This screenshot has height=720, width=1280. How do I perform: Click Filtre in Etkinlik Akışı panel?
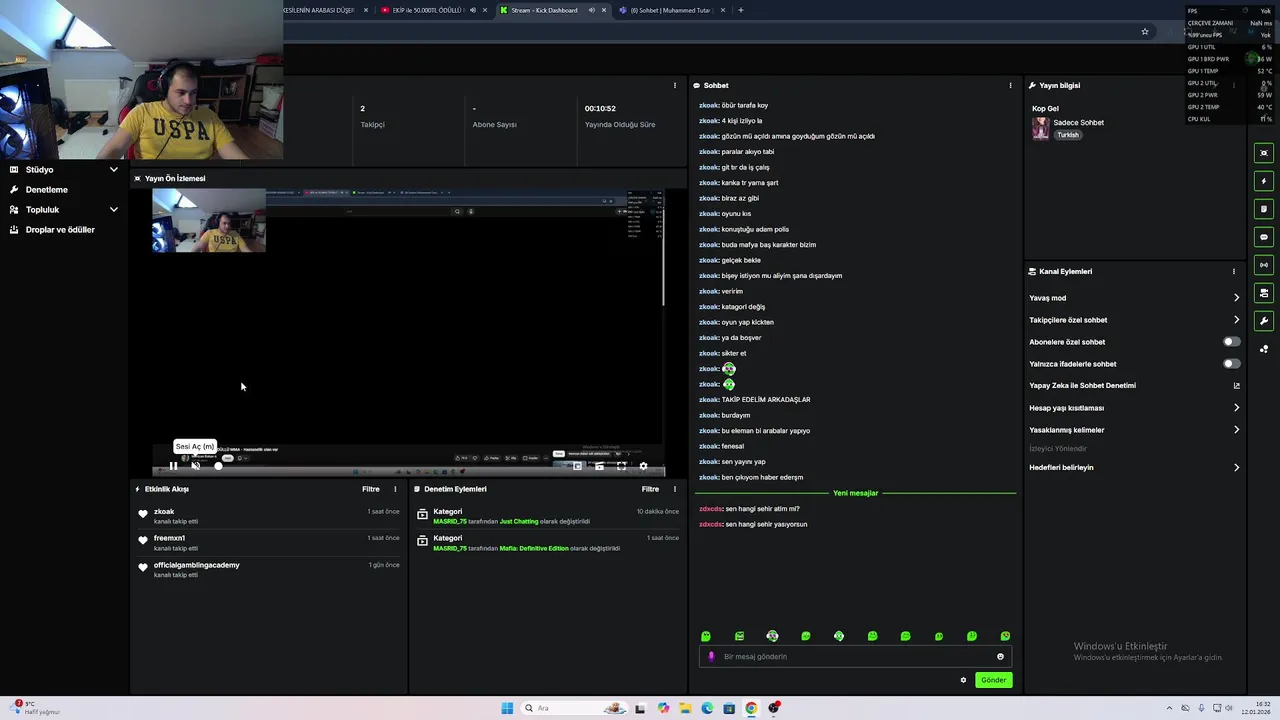click(371, 489)
